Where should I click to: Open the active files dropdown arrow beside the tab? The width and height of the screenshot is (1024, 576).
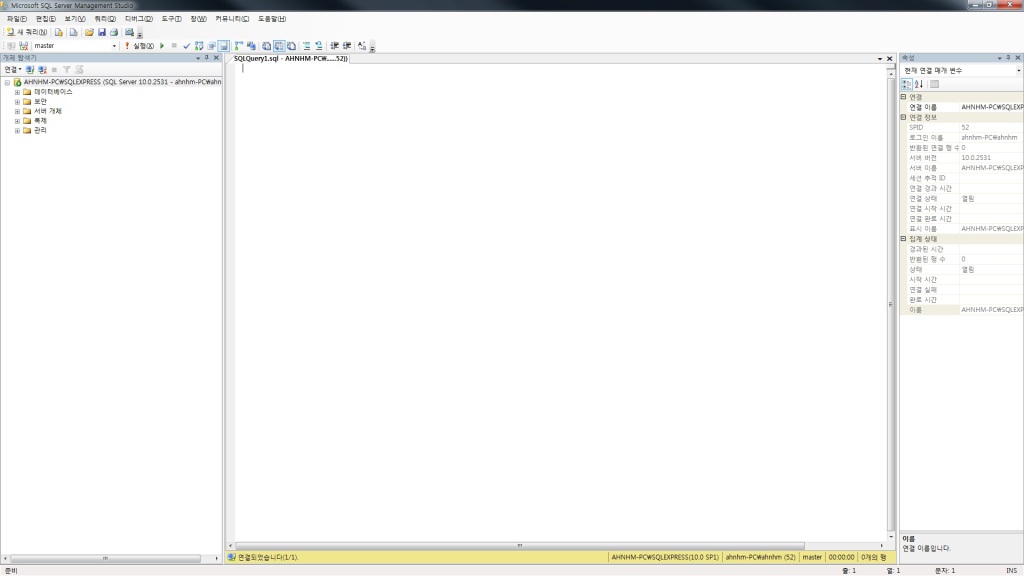tap(880, 59)
